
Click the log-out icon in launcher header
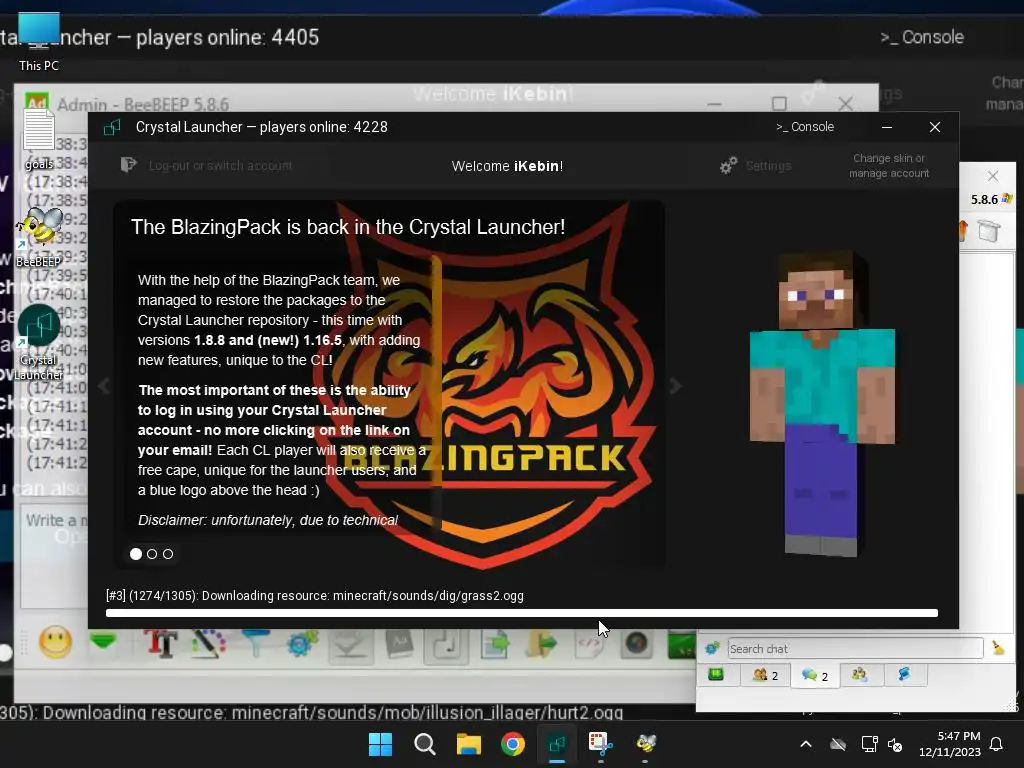129,165
